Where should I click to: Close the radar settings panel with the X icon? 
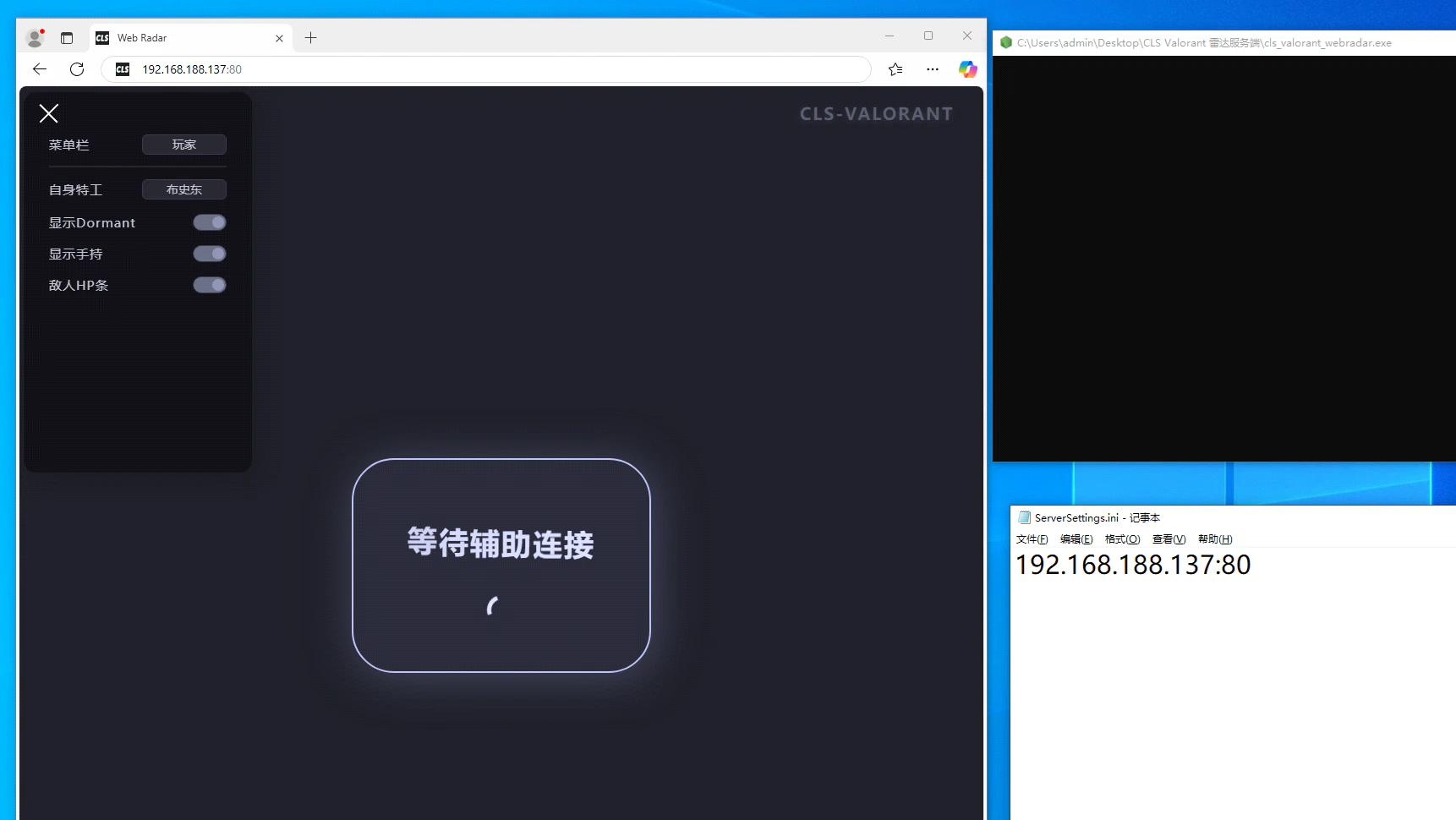click(49, 113)
